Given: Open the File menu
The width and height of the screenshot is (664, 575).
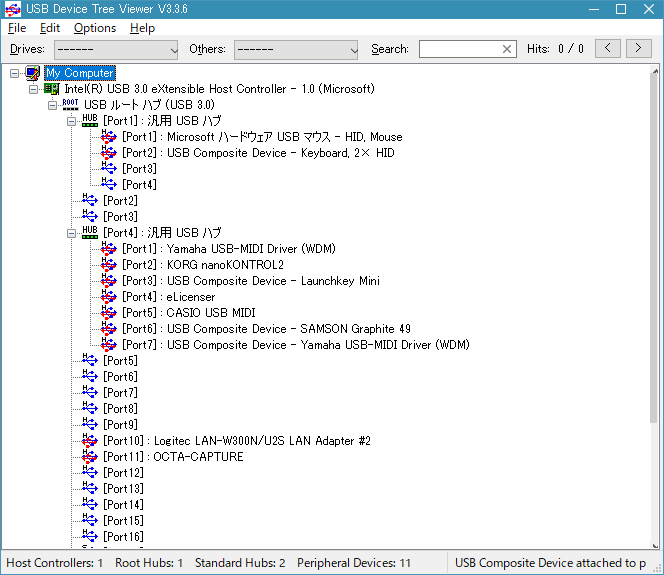Looking at the screenshot, I should coord(17,28).
